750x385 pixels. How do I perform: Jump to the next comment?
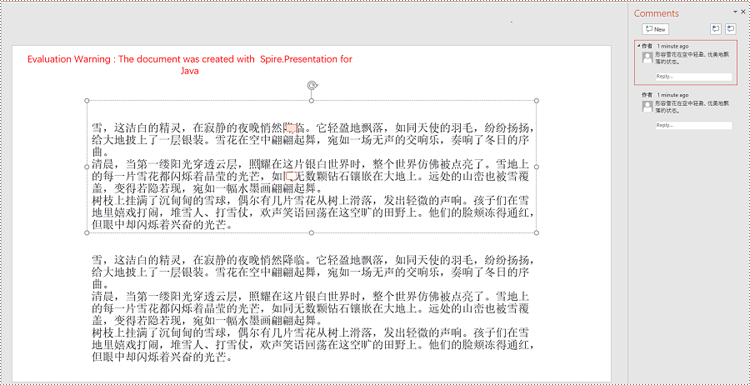click(x=730, y=29)
